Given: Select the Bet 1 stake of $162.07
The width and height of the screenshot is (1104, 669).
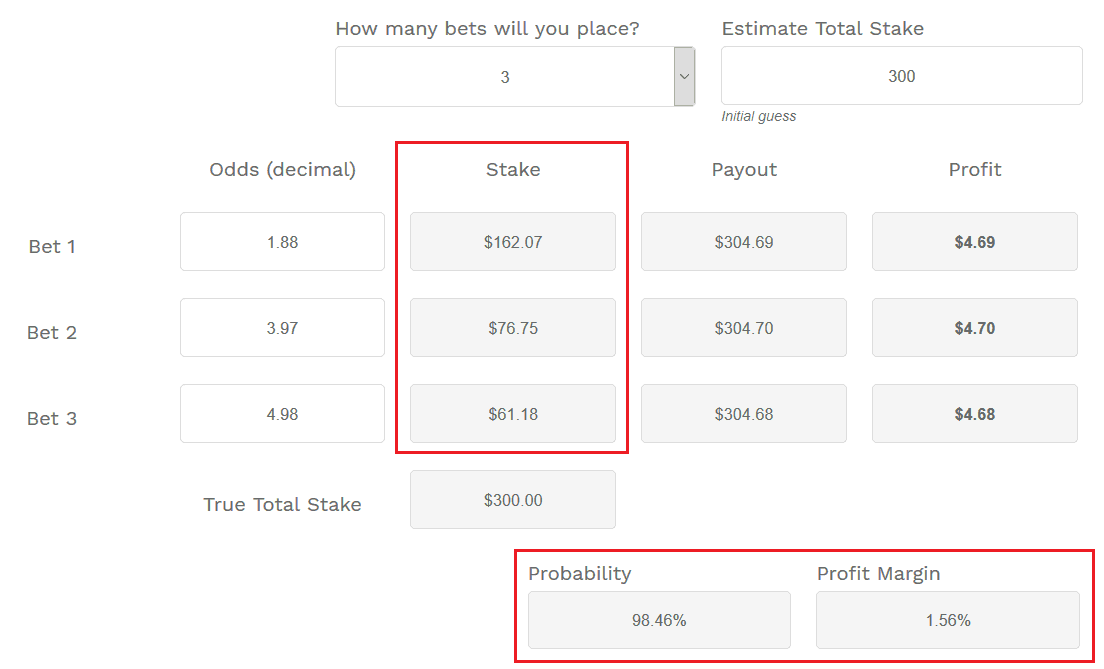Looking at the screenshot, I should tap(512, 241).
